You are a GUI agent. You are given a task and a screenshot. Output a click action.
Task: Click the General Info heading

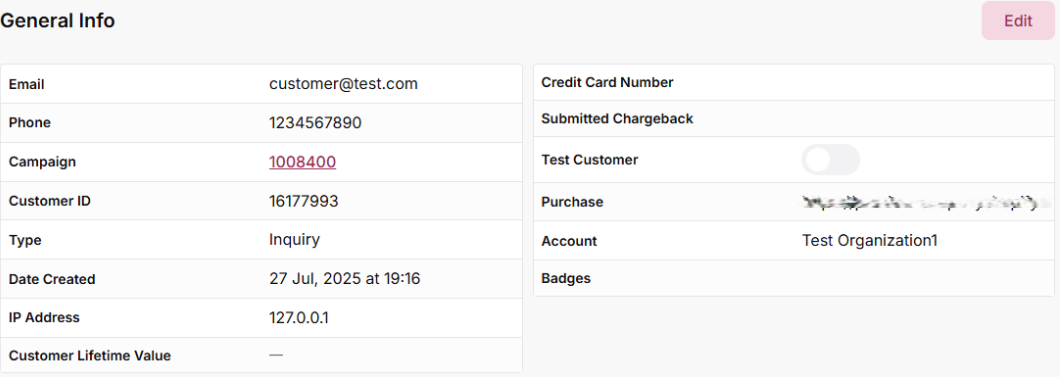pos(57,21)
